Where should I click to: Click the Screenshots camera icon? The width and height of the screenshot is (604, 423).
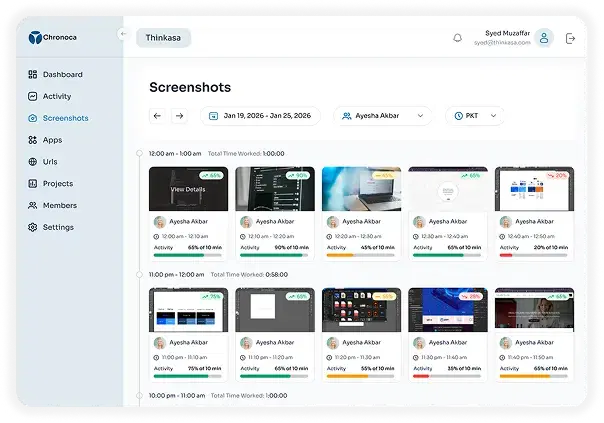click(x=33, y=118)
